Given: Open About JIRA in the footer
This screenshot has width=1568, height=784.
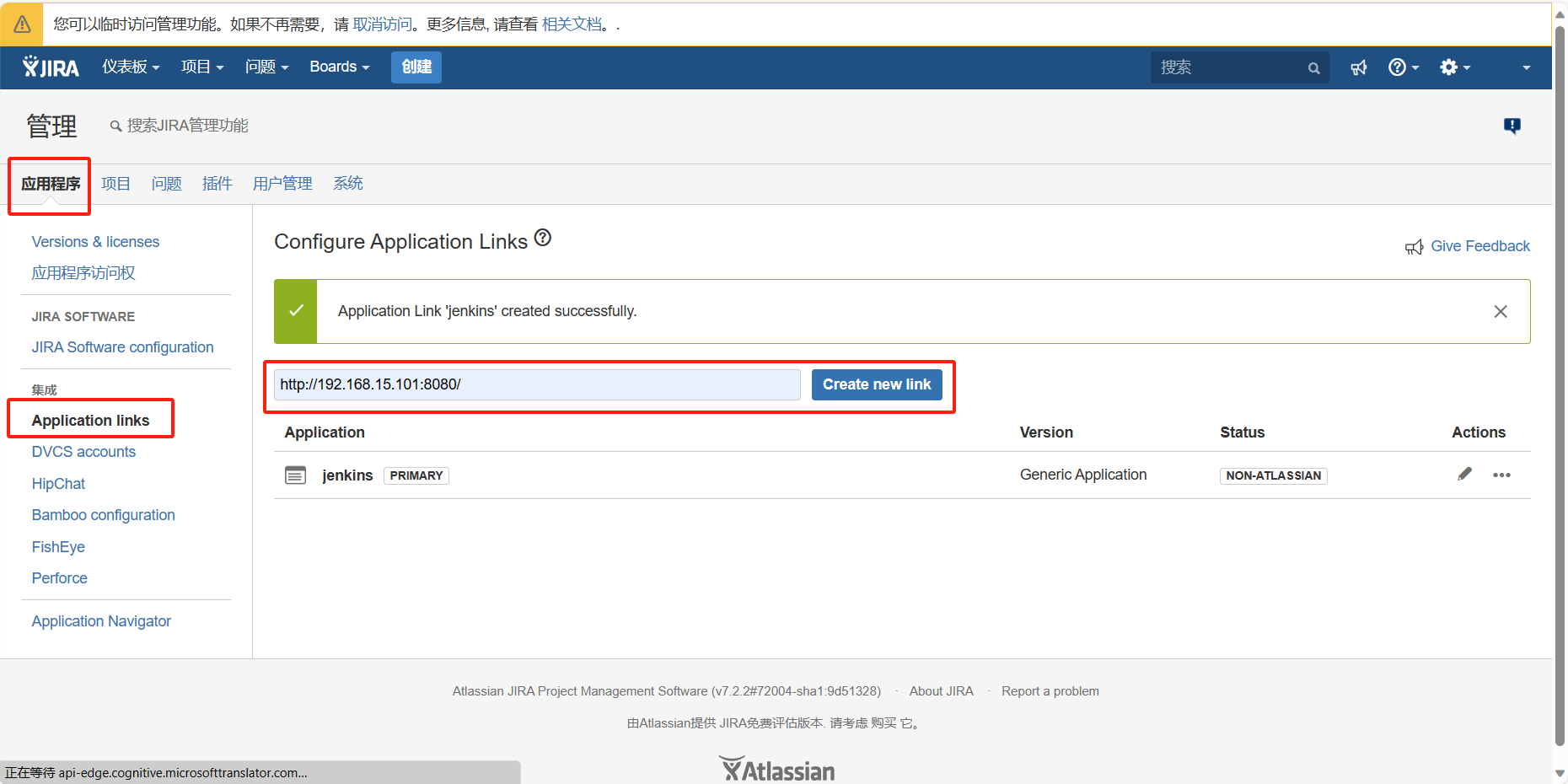Looking at the screenshot, I should pos(941,691).
